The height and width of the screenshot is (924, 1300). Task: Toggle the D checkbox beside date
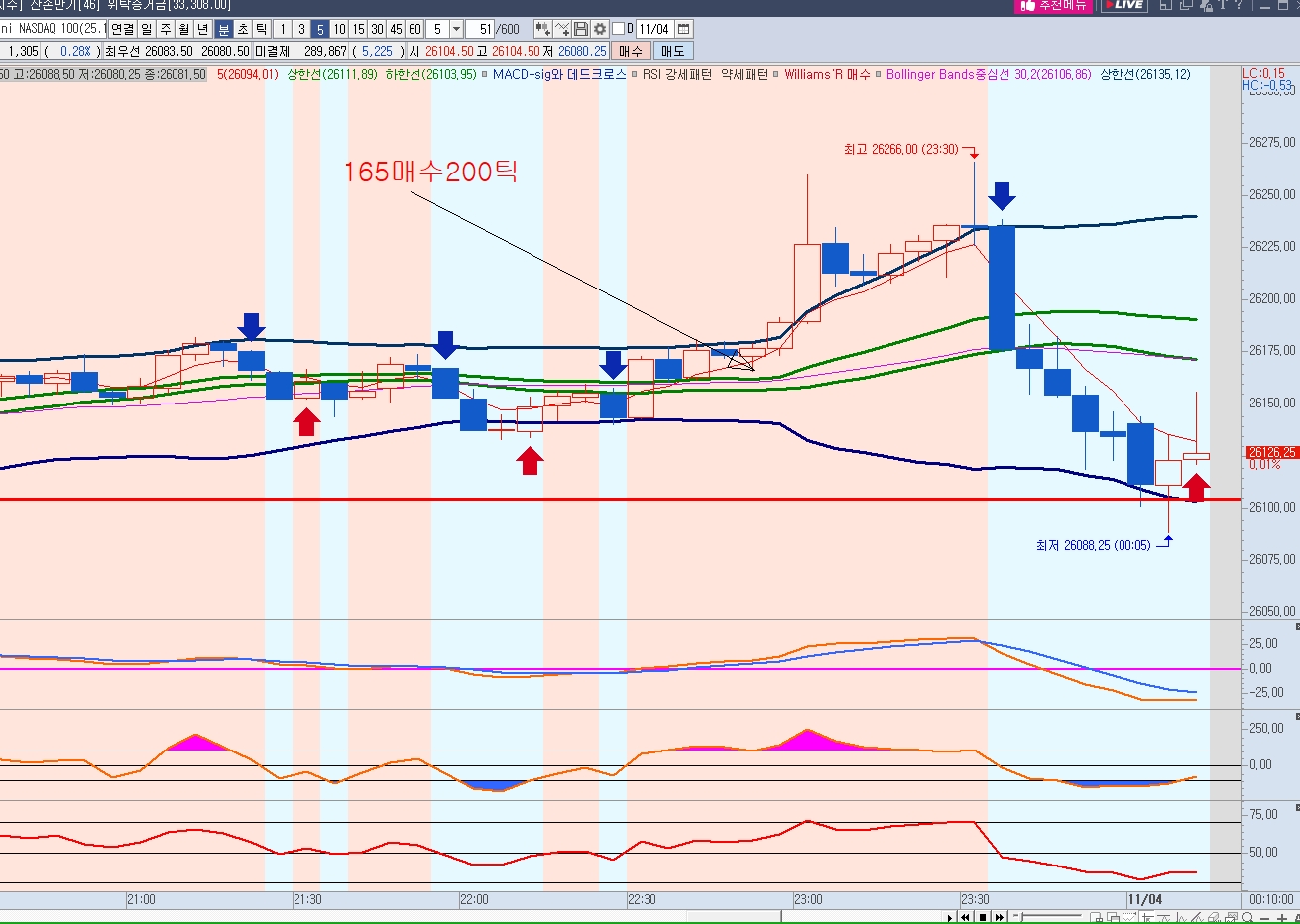[x=619, y=29]
